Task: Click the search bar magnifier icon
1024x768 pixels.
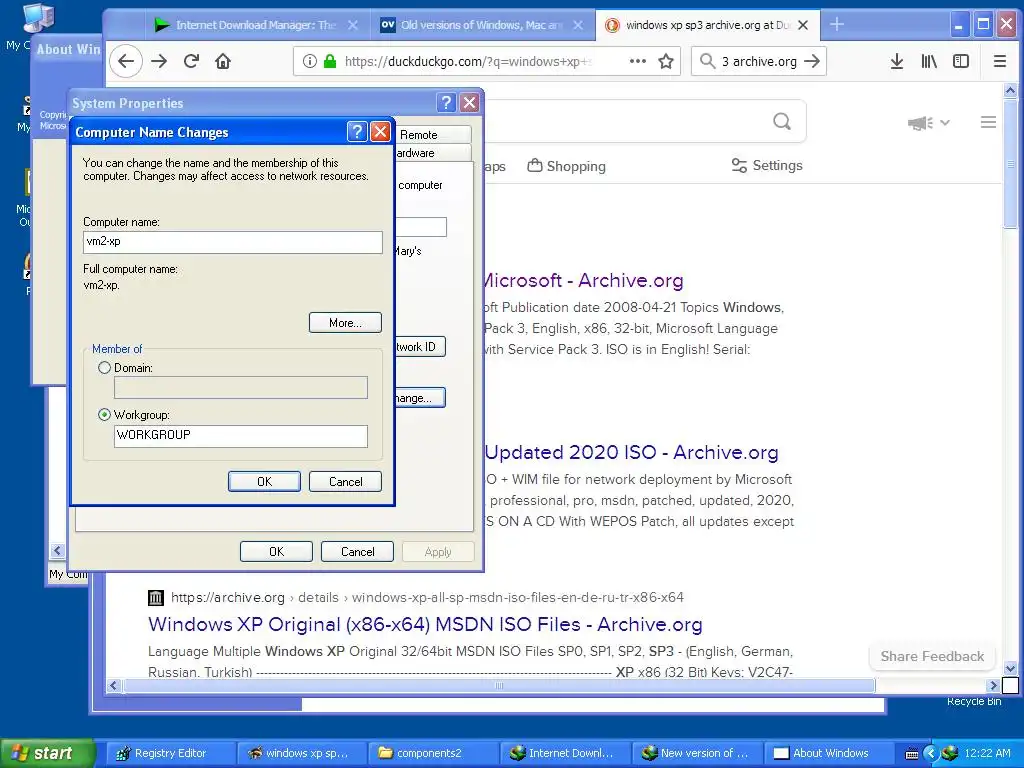Action: (x=707, y=61)
